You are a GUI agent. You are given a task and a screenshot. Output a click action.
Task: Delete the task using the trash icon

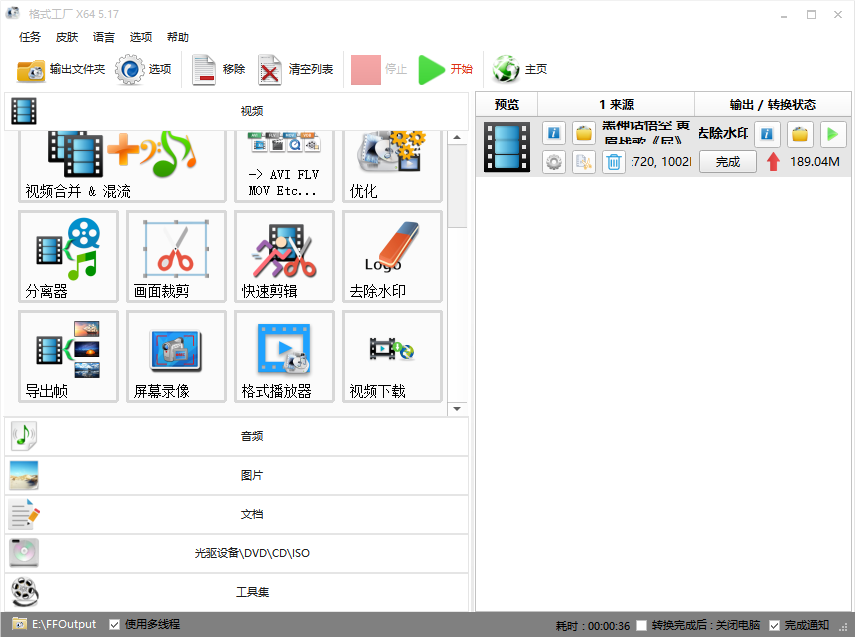613,162
